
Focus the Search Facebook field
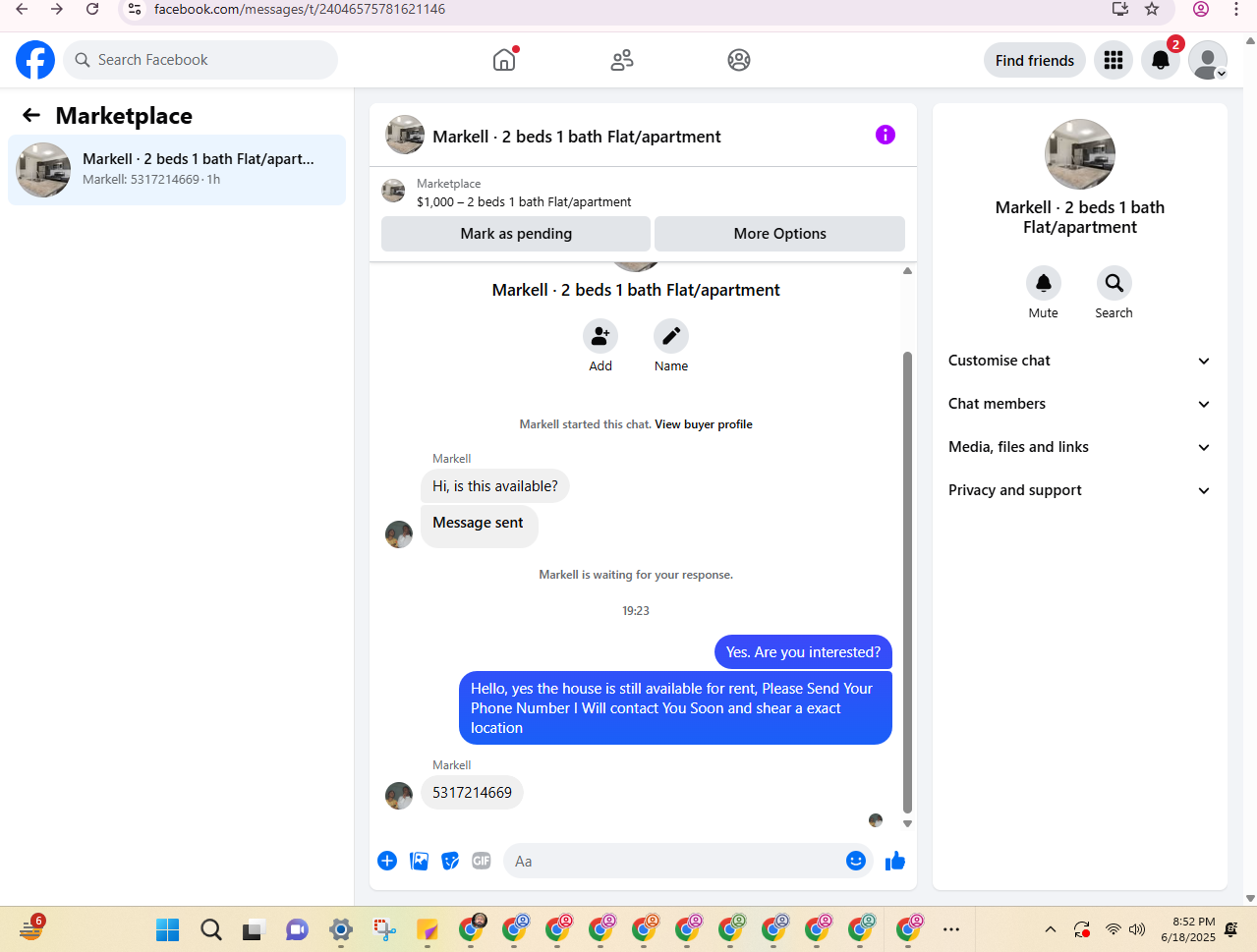tap(200, 60)
